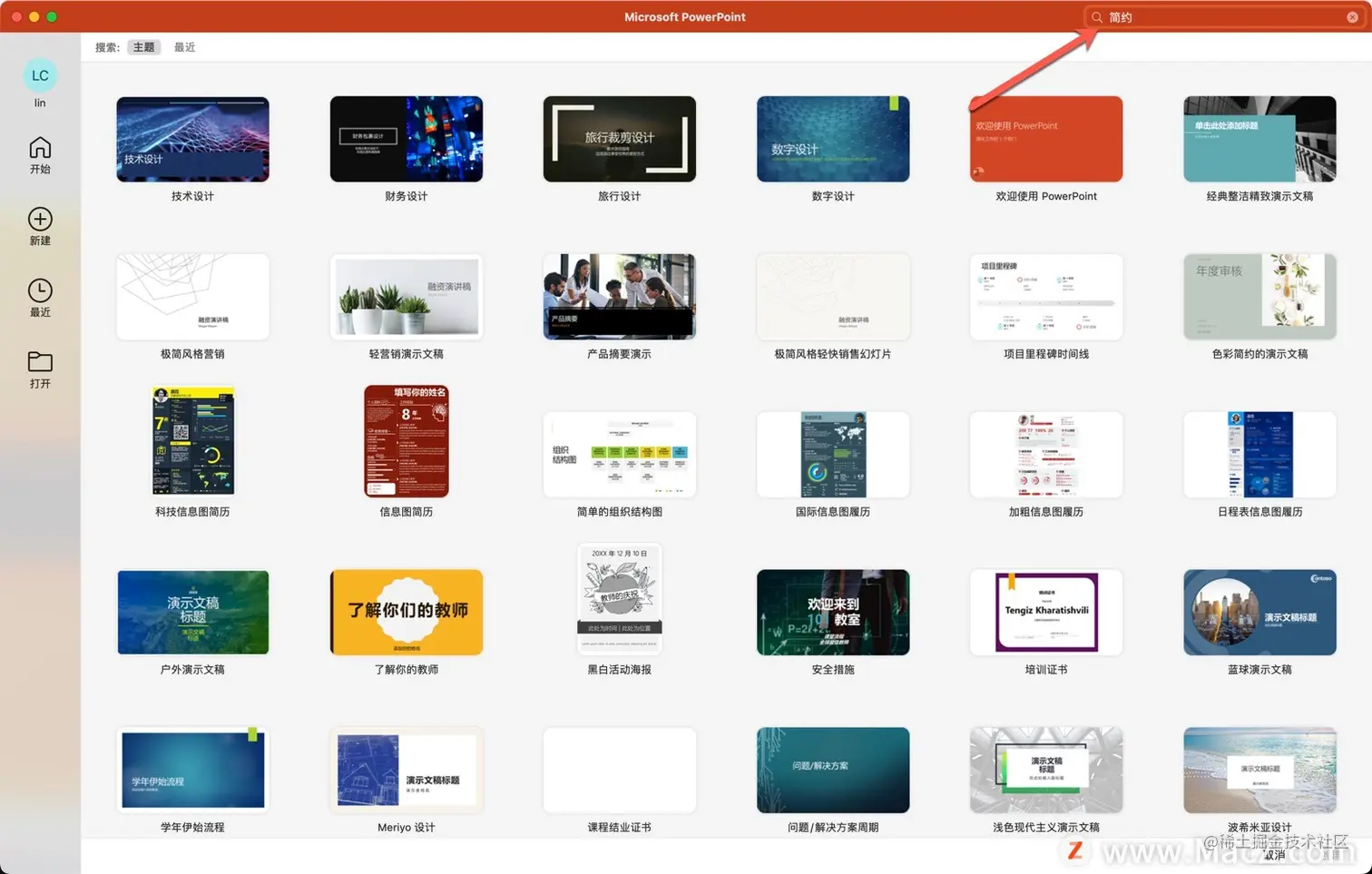This screenshot has width=1372, height=874.
Task: Choose the 财务设计 template thumbnail
Action: 407,139
